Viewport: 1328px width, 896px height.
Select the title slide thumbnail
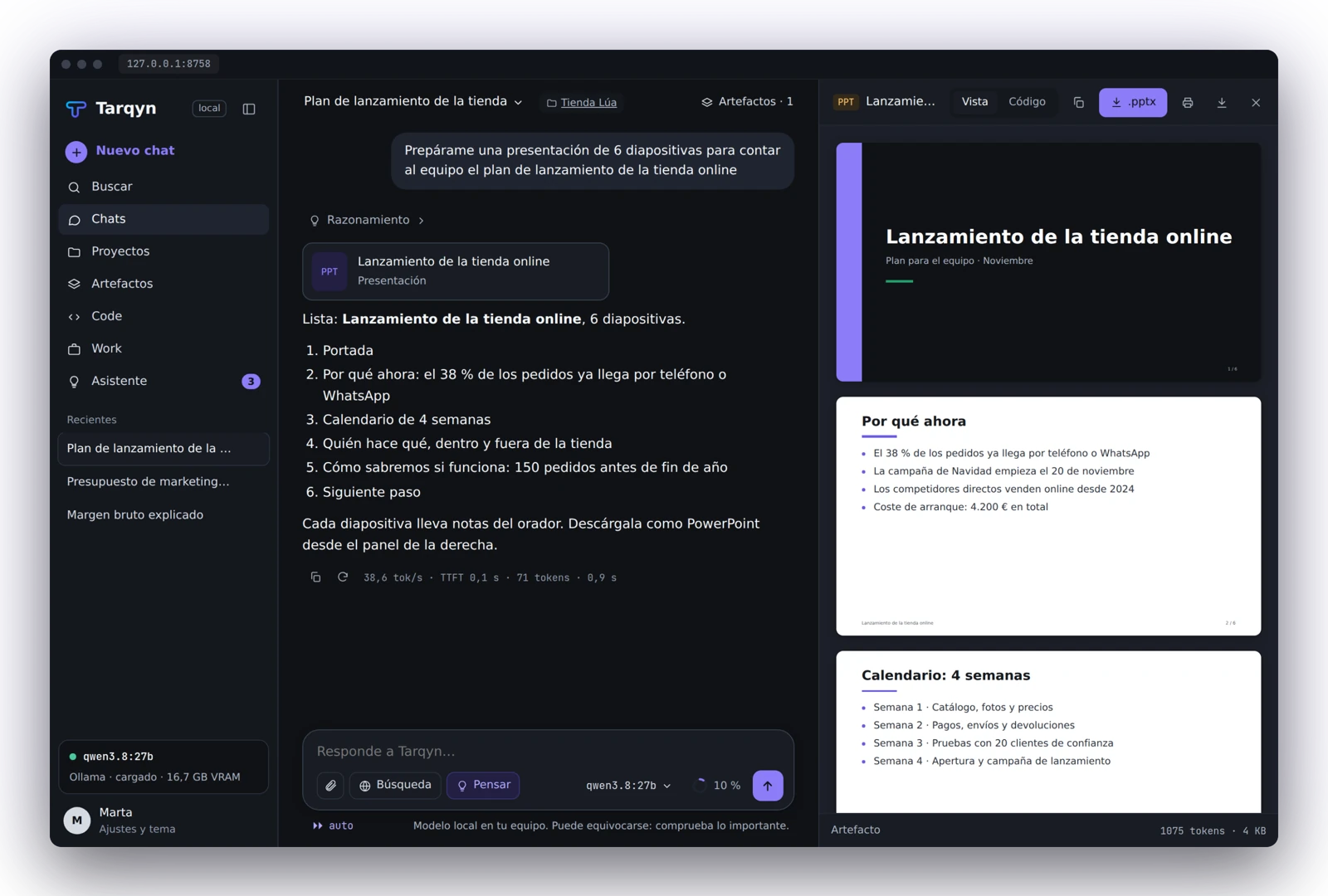tap(1048, 262)
